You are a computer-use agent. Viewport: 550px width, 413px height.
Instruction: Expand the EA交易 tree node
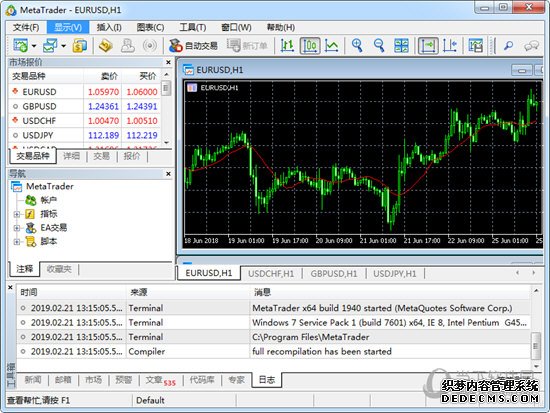coord(16,228)
